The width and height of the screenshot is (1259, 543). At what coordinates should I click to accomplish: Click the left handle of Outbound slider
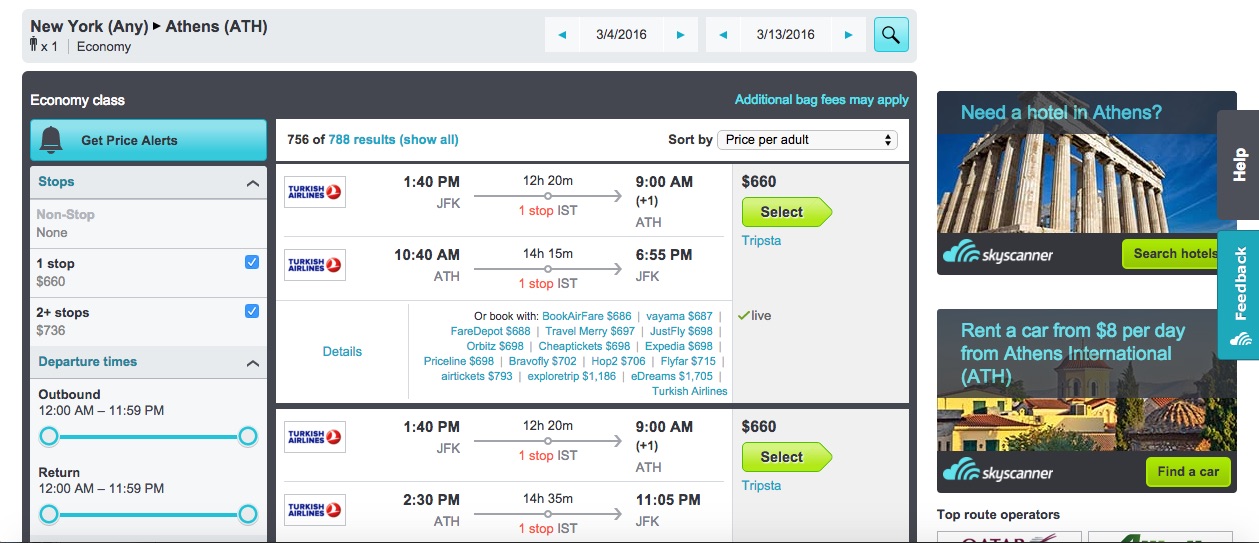[48, 436]
